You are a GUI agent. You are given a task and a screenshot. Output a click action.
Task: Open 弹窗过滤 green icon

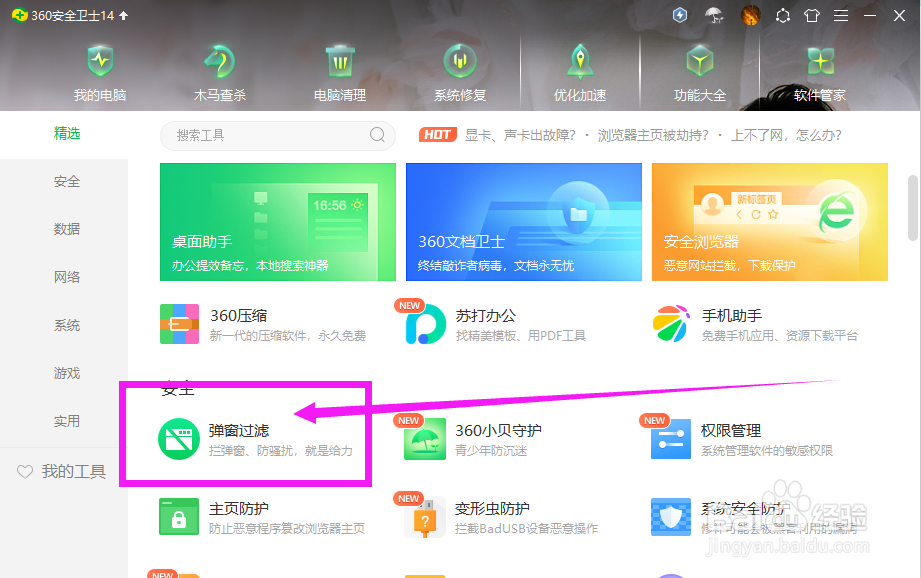(179, 439)
